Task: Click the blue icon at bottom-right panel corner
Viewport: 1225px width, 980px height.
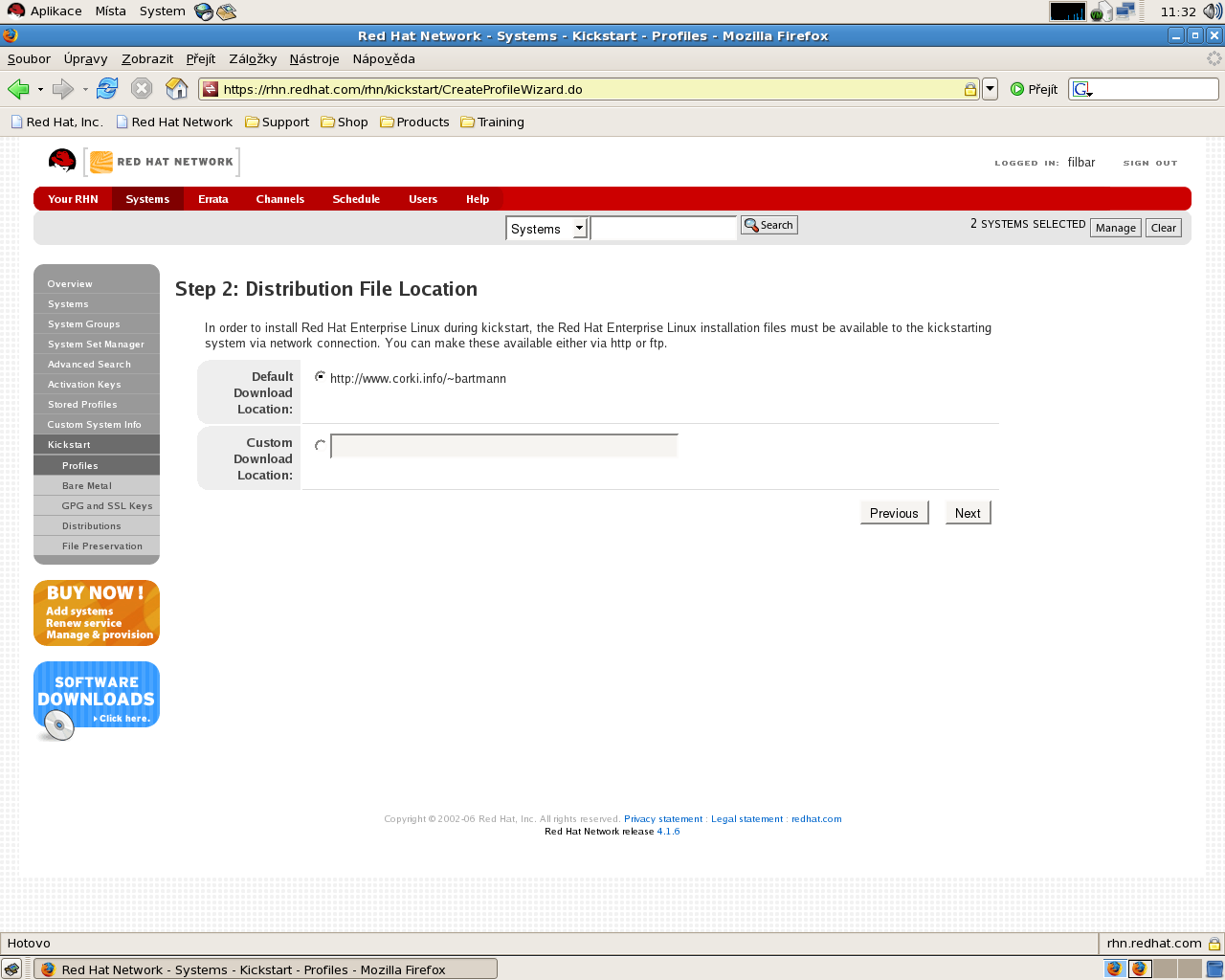Action: pyautogui.click(x=1214, y=969)
